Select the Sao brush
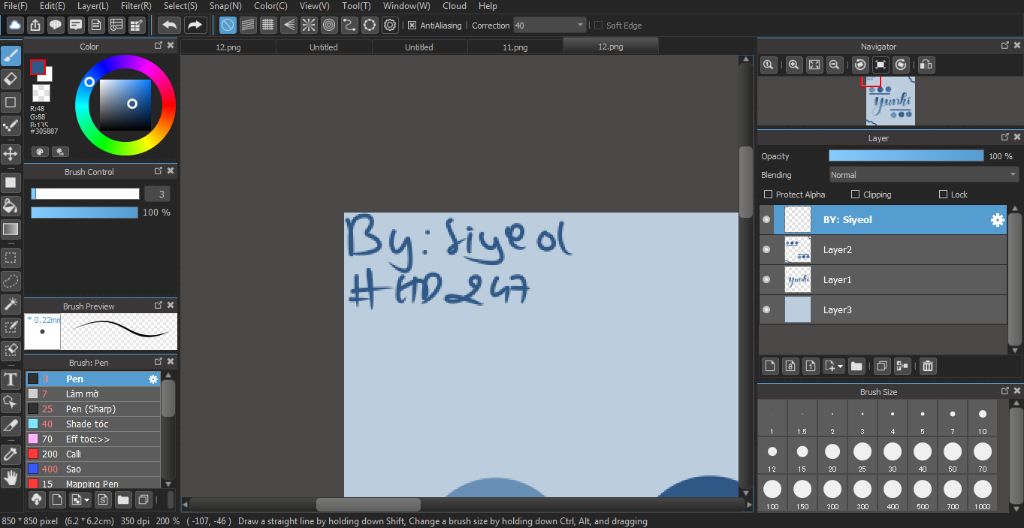Viewport: 1024px width, 528px height. (x=93, y=469)
